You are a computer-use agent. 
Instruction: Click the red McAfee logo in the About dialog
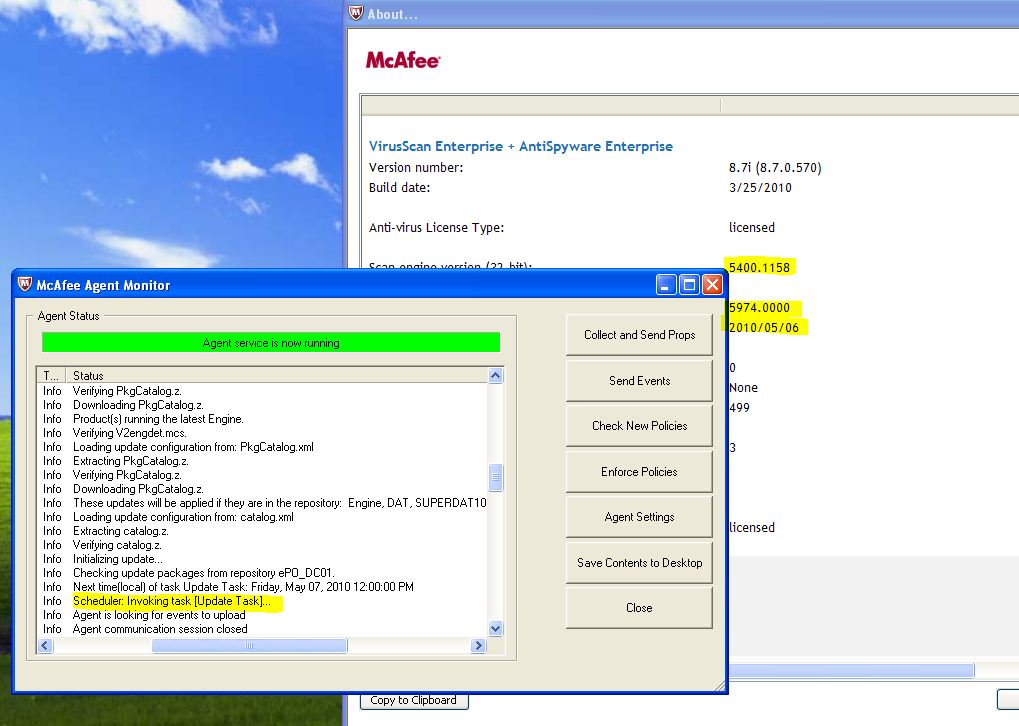point(403,60)
